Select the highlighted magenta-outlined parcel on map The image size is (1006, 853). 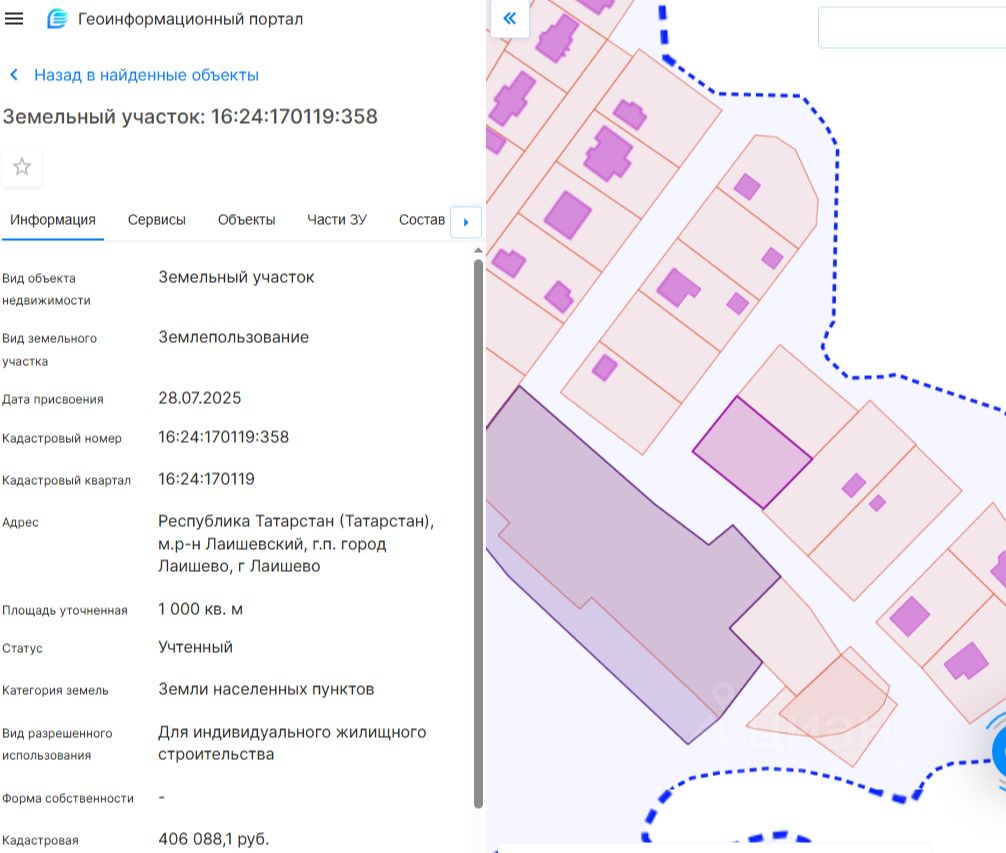click(753, 452)
